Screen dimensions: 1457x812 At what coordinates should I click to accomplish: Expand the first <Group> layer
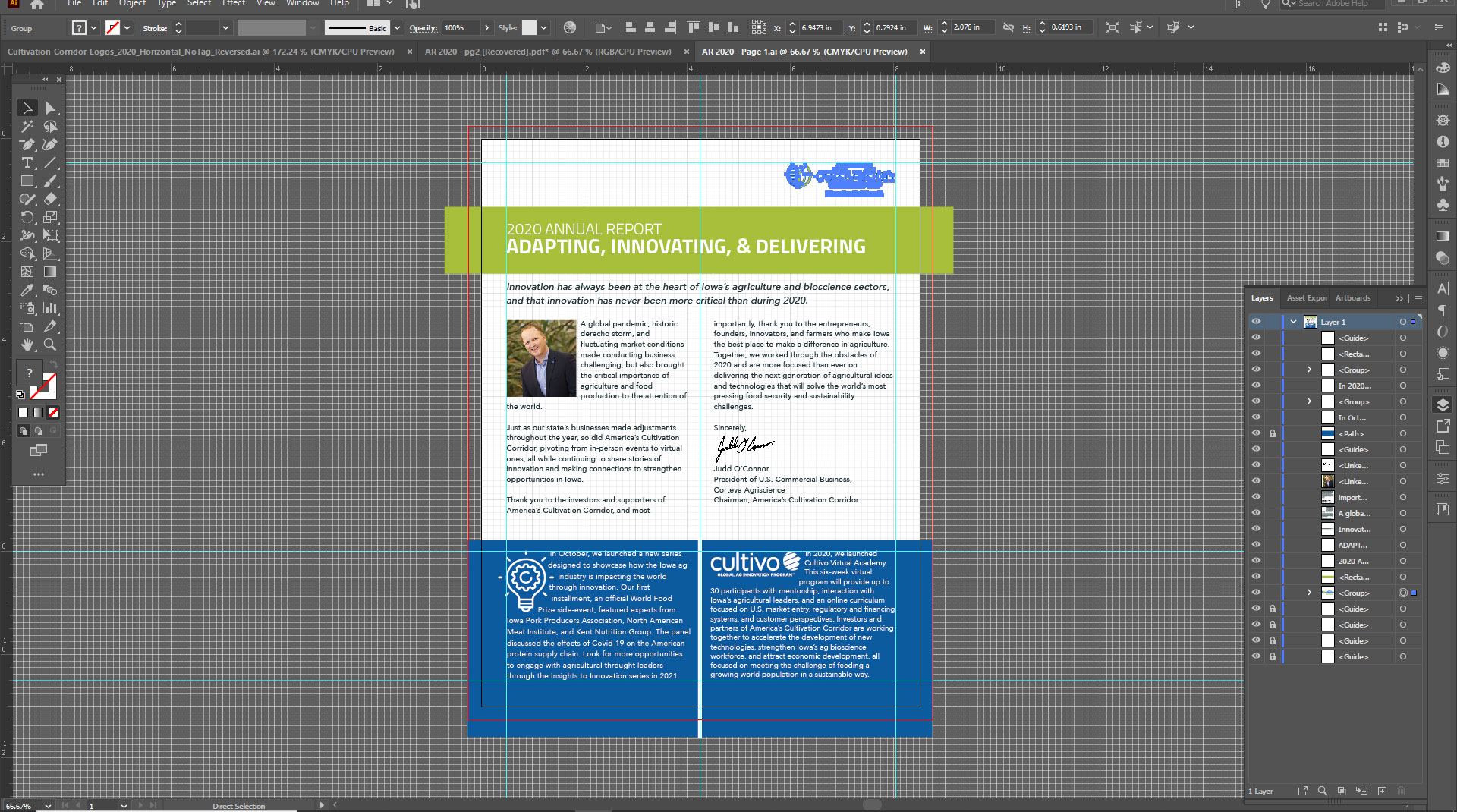[1308, 370]
